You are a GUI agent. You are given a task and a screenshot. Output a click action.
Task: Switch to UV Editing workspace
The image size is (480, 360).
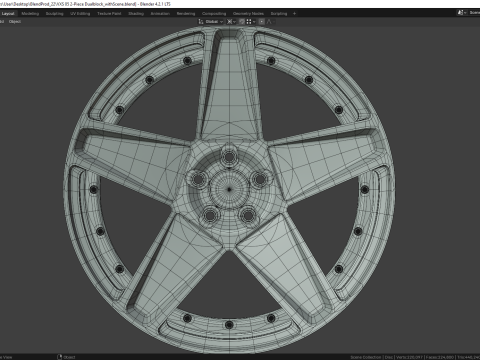pos(80,14)
